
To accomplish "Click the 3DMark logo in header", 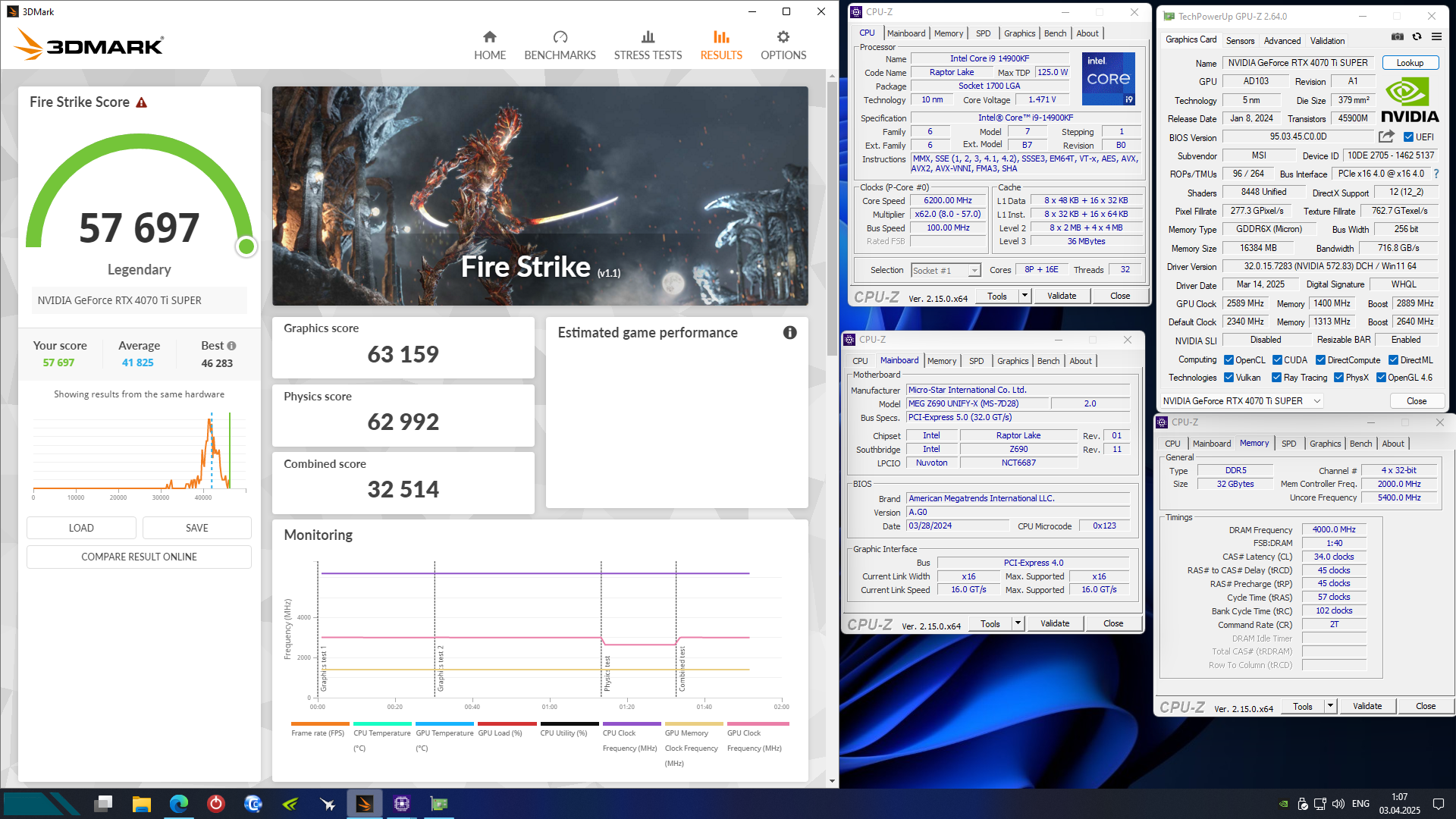I will coord(89,45).
